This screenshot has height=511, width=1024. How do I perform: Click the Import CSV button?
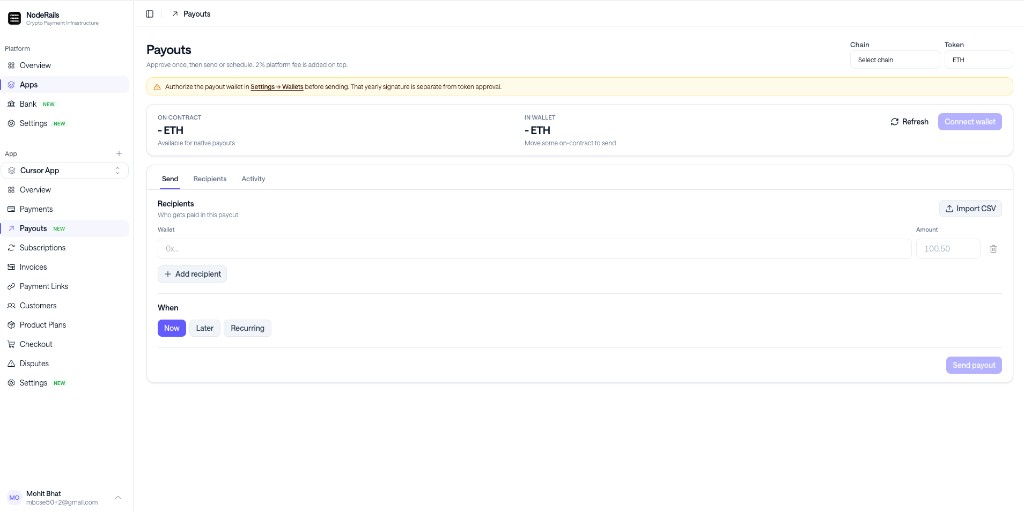pyautogui.click(x=970, y=208)
